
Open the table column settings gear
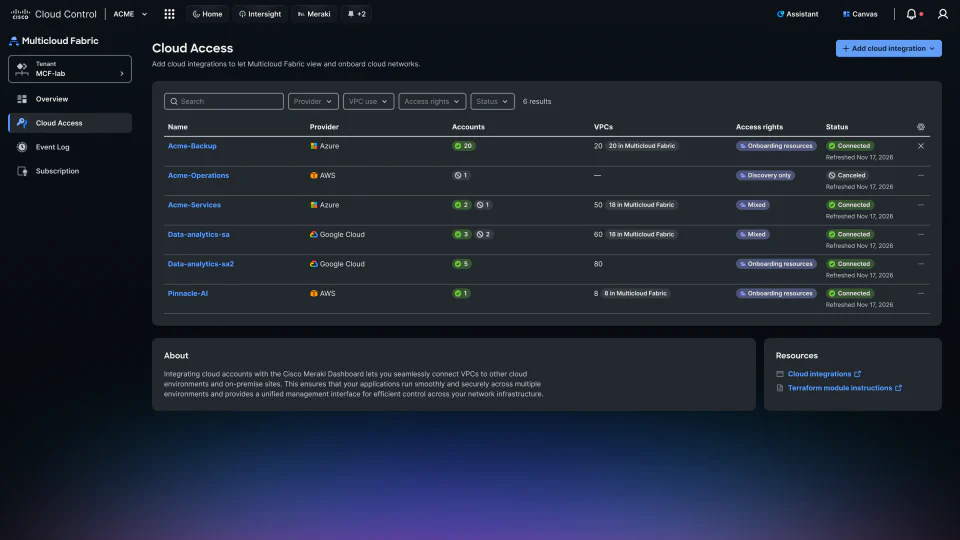click(x=921, y=127)
